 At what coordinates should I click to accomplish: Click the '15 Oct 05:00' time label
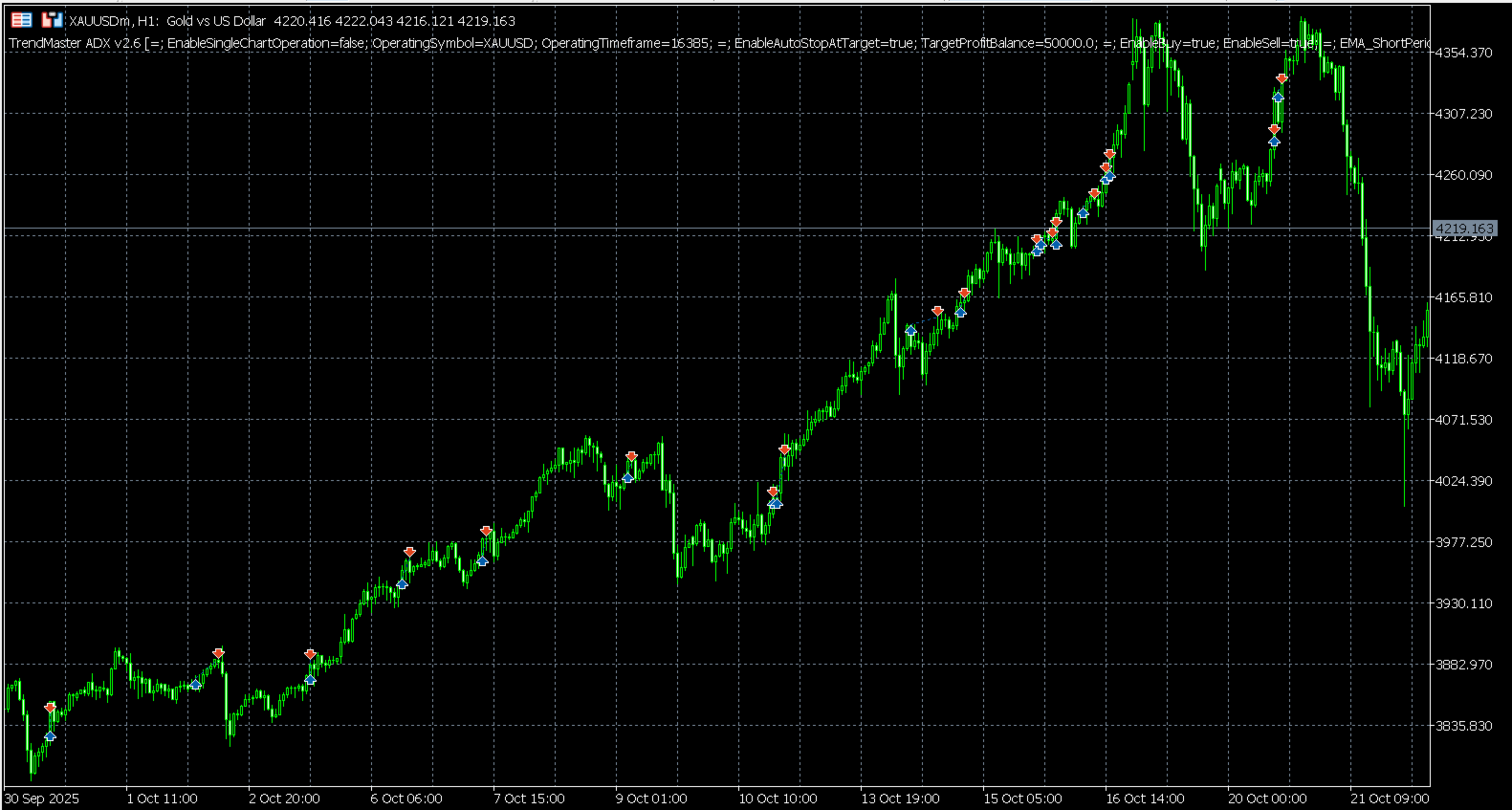[1022, 799]
